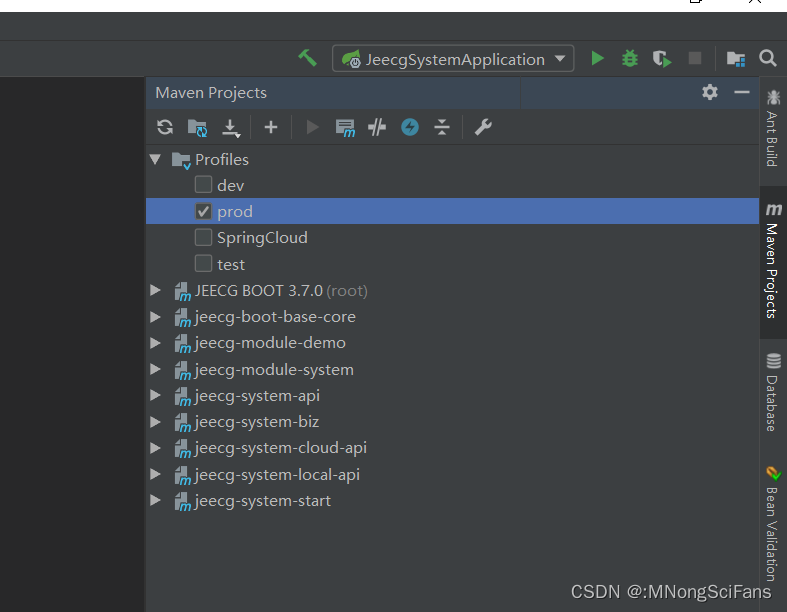Viewport: 787px width, 612px height.
Task: Open Project Structure folder icon
Action: [736, 59]
